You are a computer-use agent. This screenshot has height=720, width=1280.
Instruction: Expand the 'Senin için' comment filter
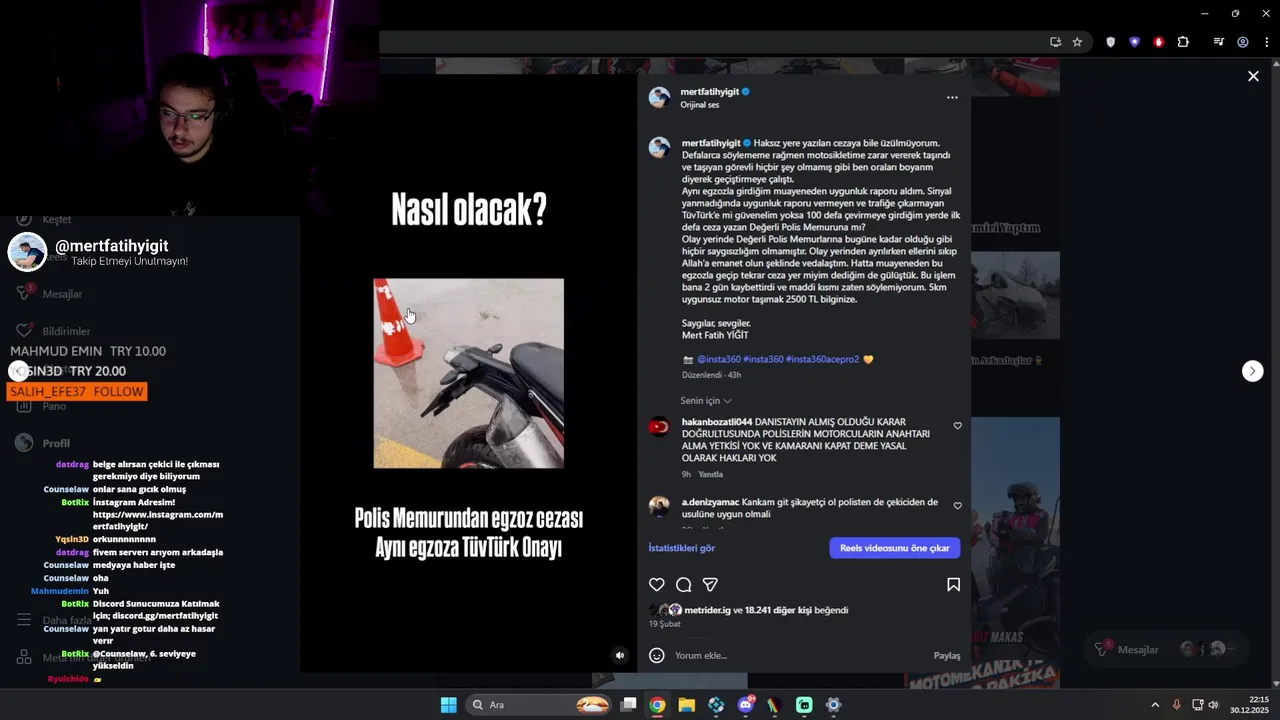pyautogui.click(x=706, y=400)
